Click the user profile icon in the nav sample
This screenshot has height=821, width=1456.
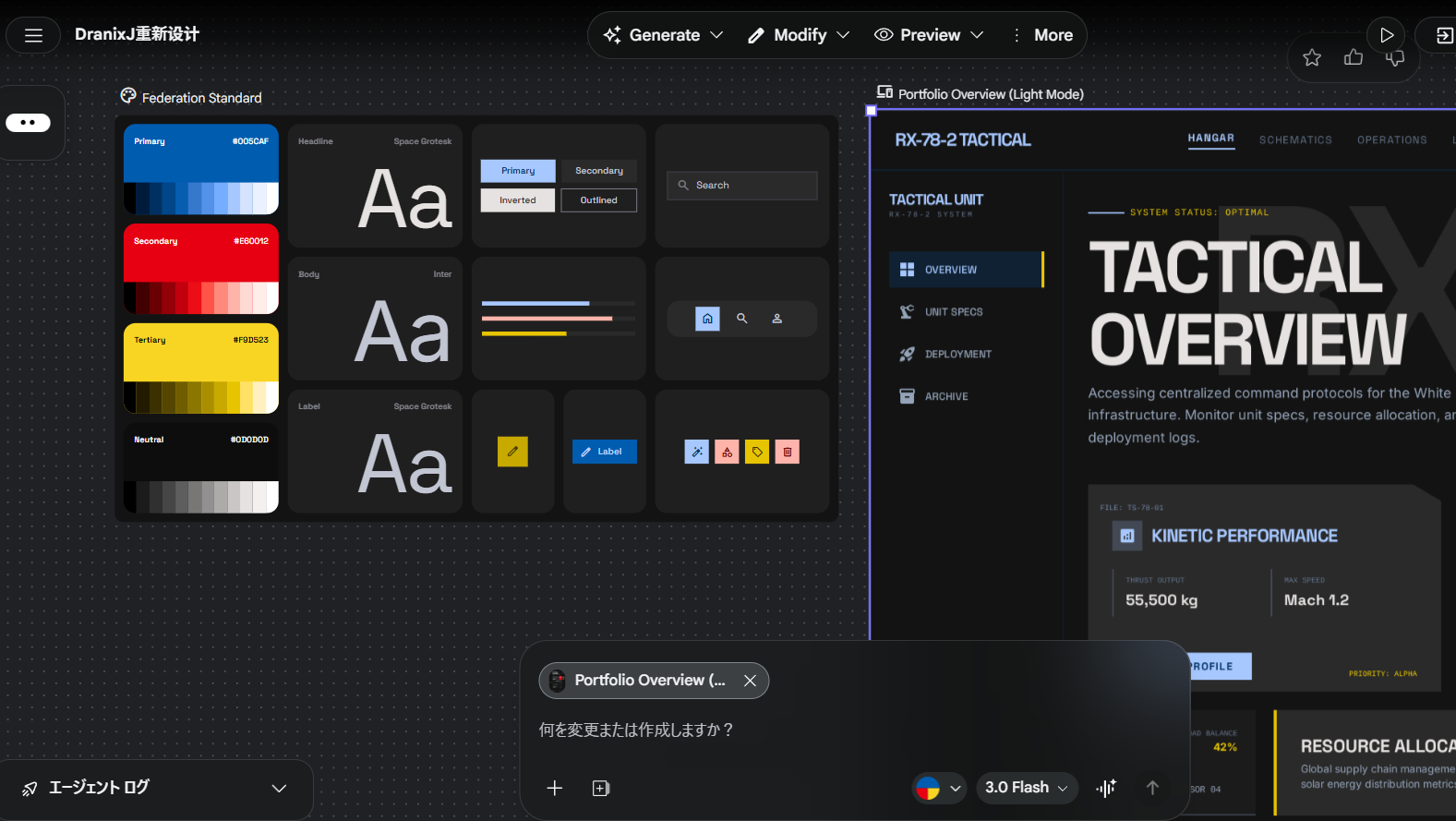click(x=777, y=319)
